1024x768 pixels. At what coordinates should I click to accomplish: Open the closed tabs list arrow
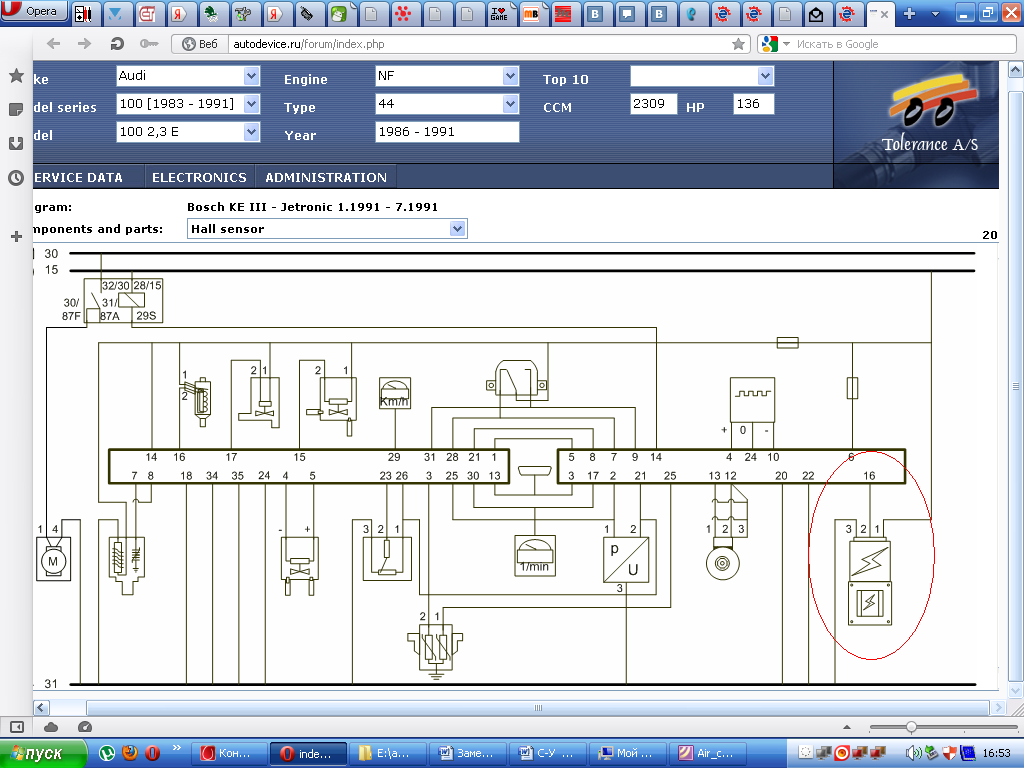click(x=935, y=14)
